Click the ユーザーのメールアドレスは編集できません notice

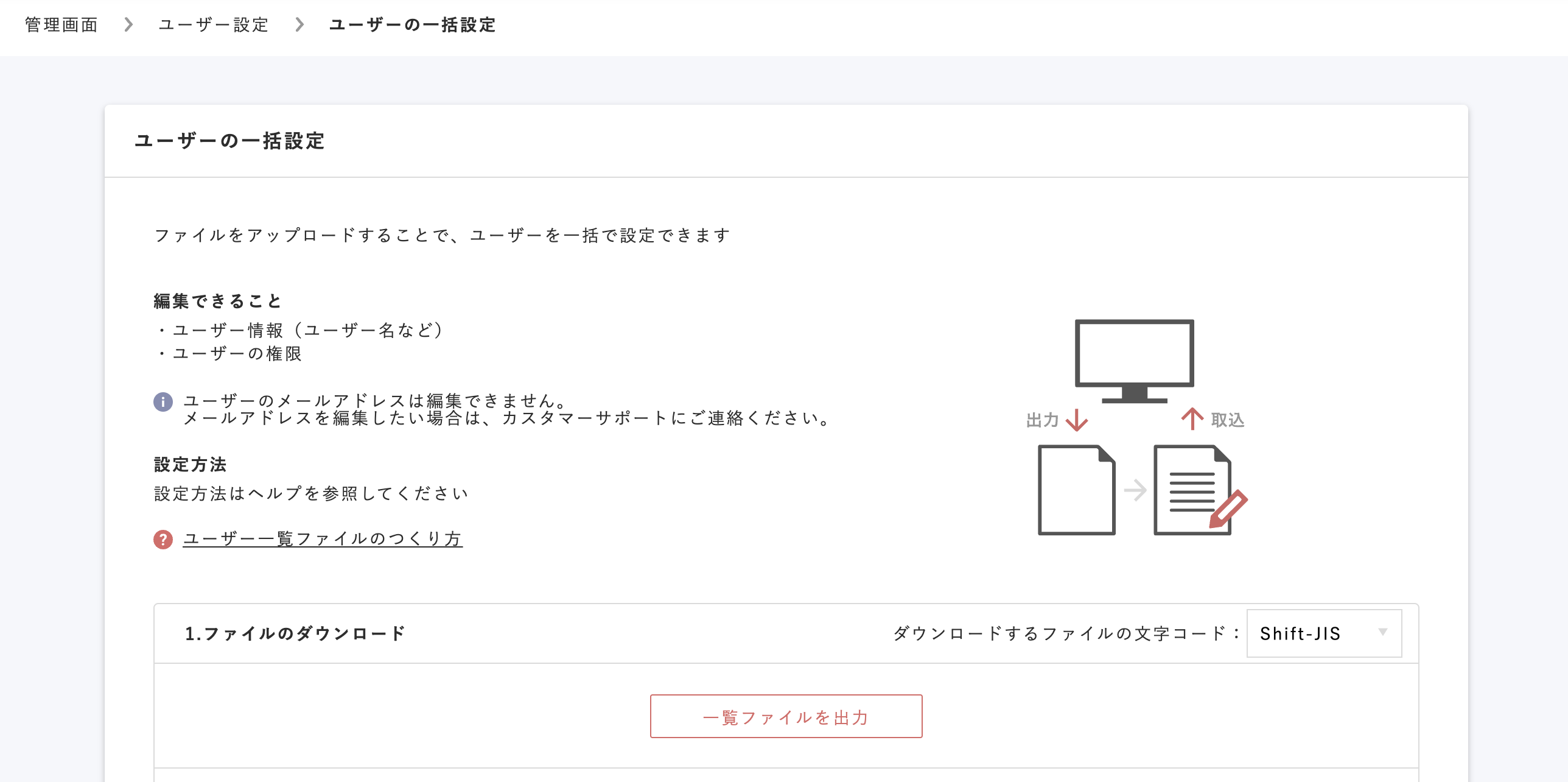pos(376,401)
